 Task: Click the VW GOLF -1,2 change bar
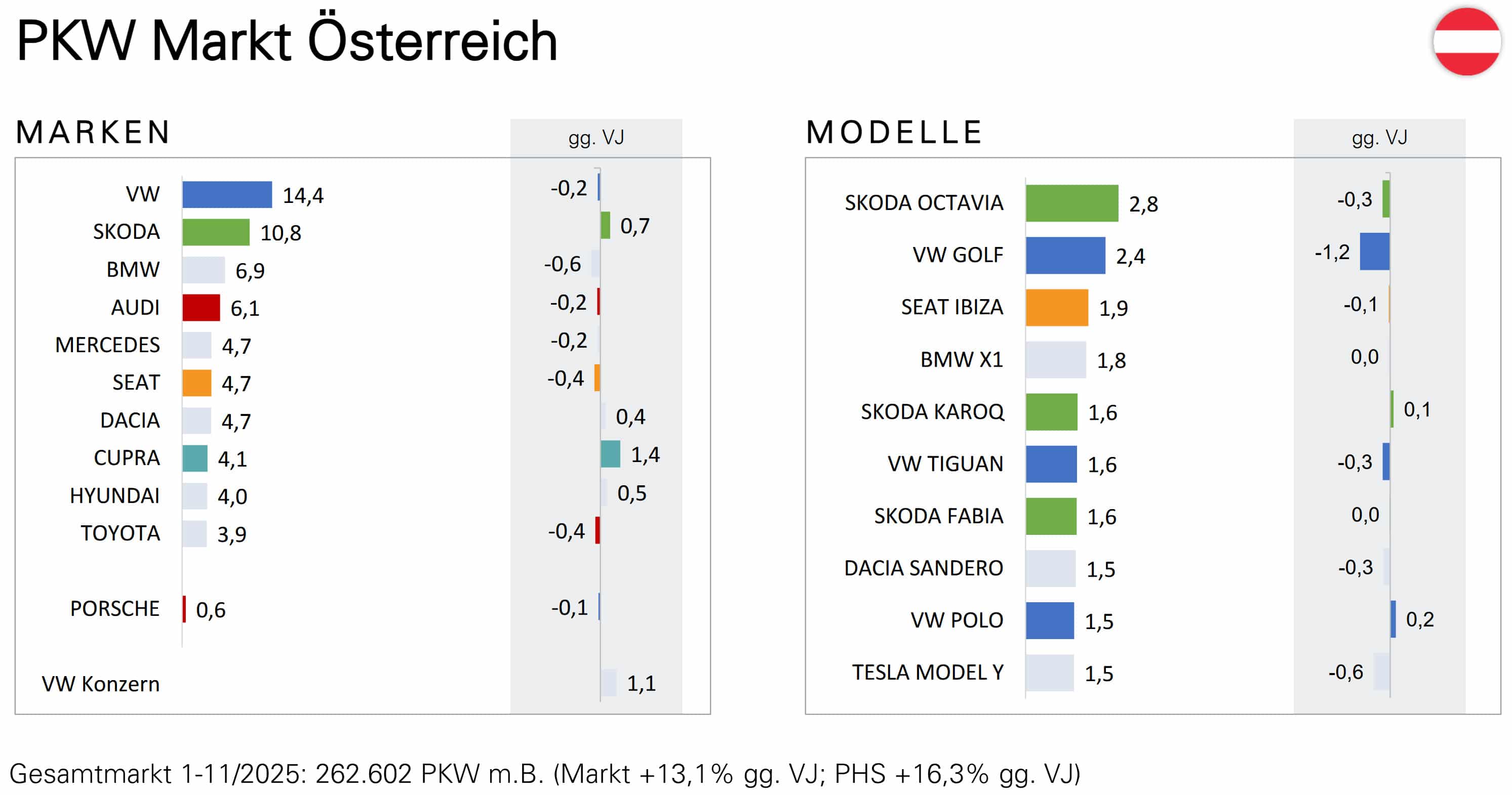1374,252
